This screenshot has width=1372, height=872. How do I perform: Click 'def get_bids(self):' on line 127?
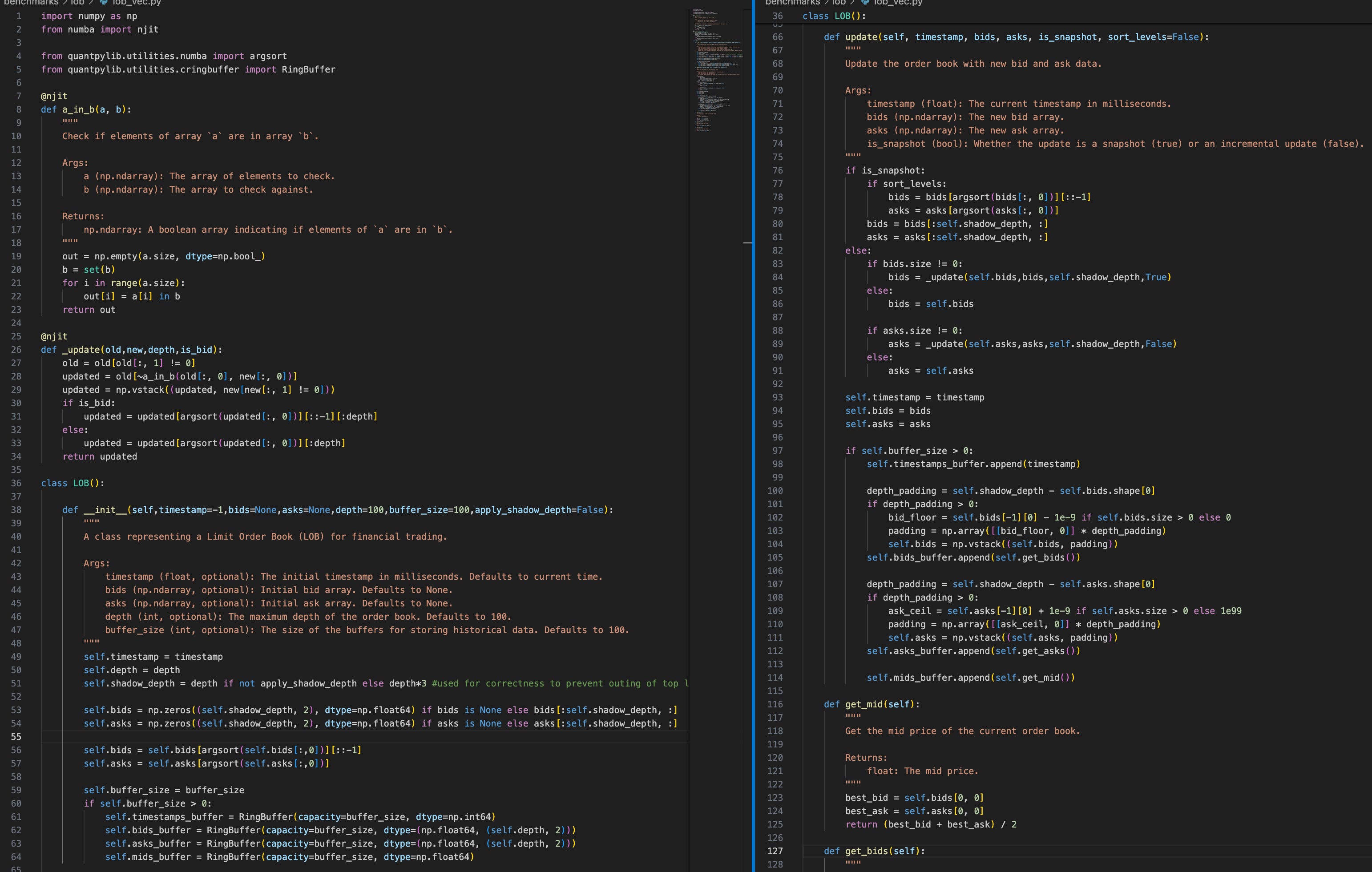(875, 852)
